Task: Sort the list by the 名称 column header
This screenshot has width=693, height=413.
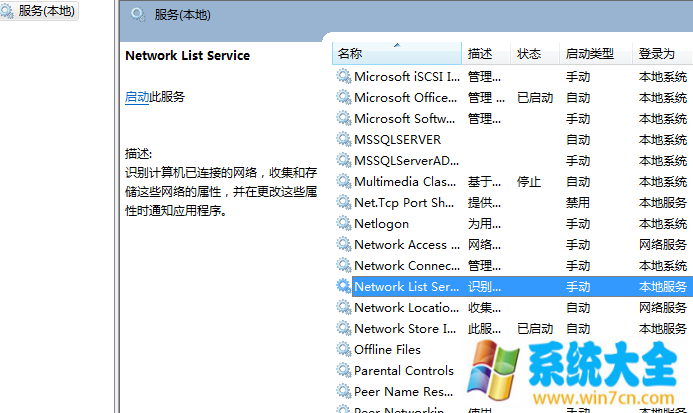Action: tap(396, 54)
